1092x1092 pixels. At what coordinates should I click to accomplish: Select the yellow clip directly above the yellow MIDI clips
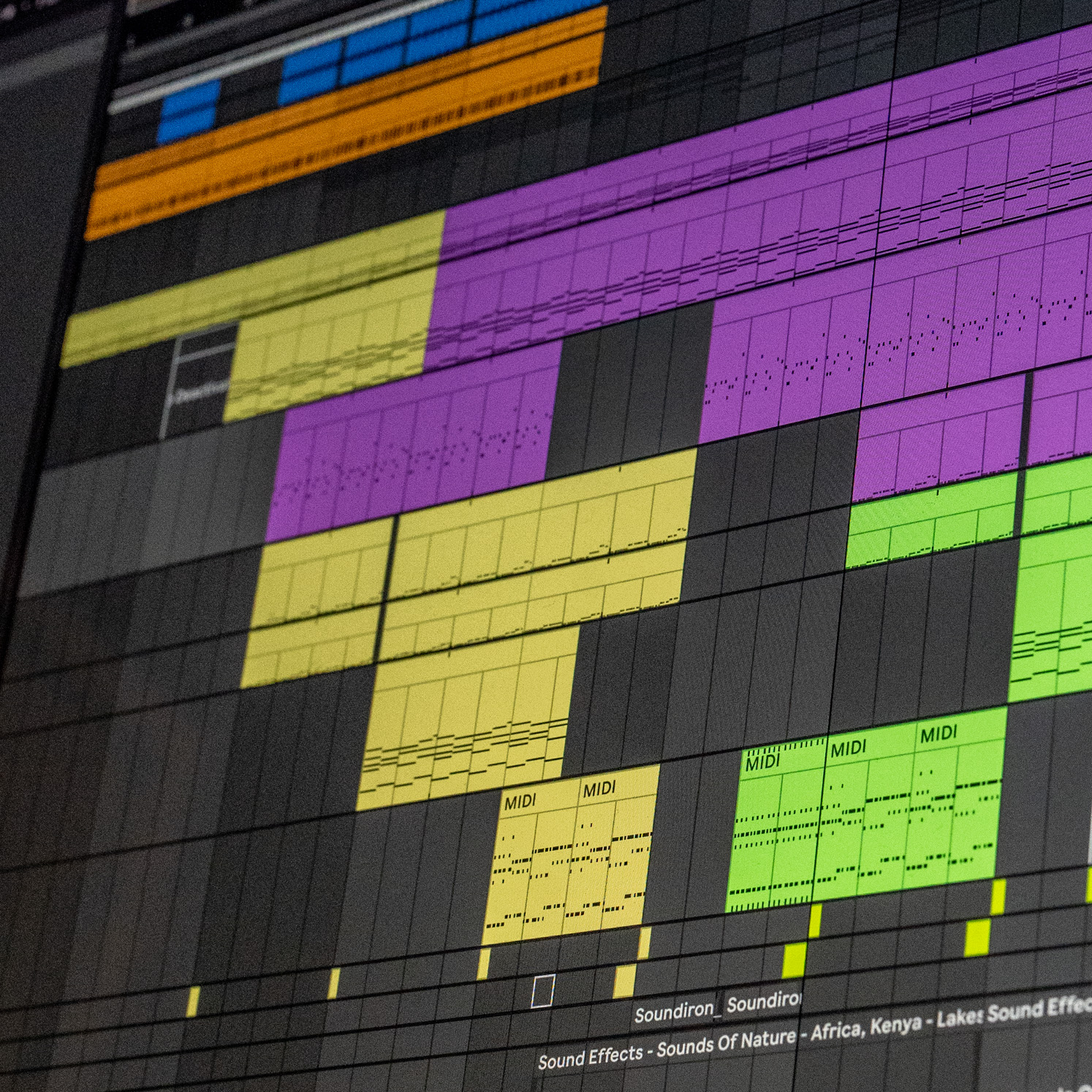(x=468, y=719)
